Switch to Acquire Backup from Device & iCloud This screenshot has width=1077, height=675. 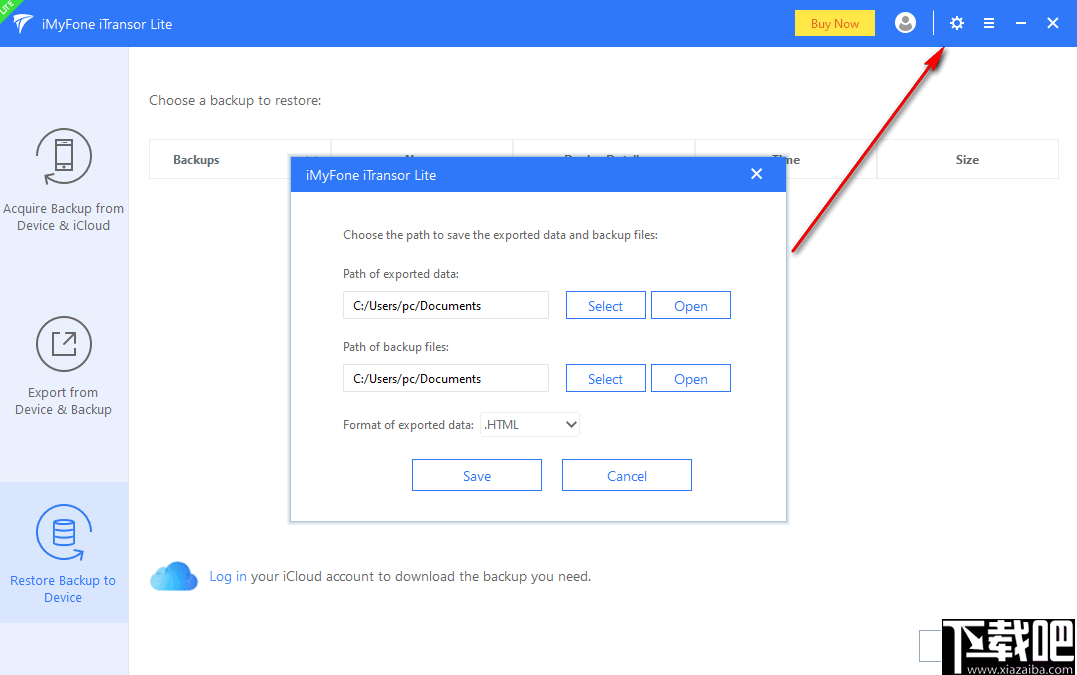(63, 217)
